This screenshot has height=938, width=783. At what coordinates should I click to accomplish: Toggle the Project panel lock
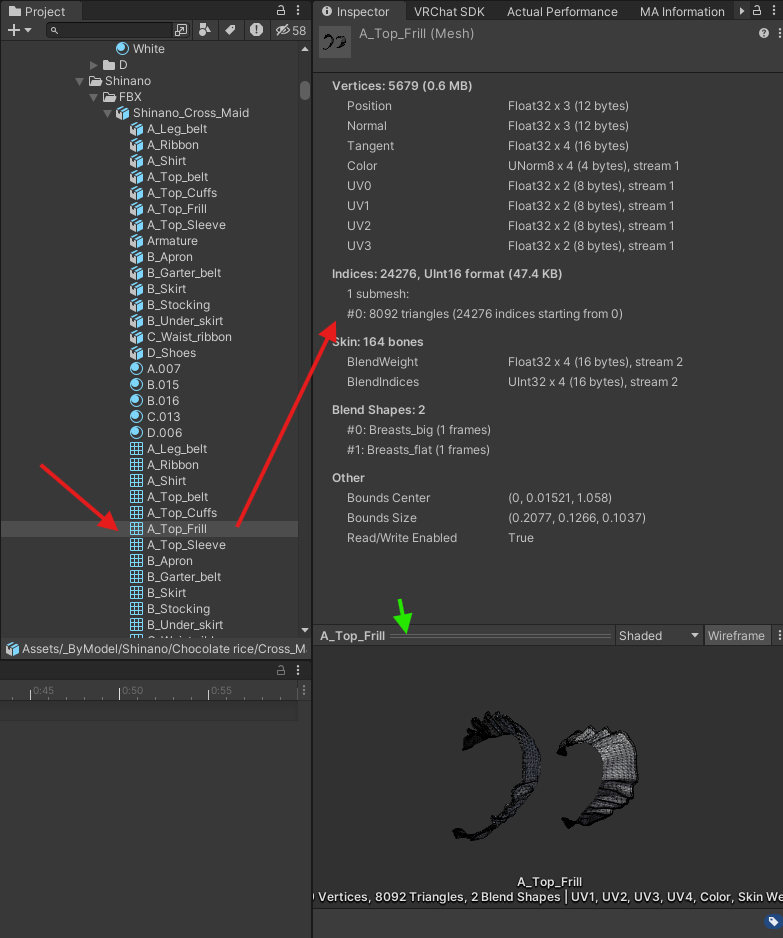click(x=281, y=10)
